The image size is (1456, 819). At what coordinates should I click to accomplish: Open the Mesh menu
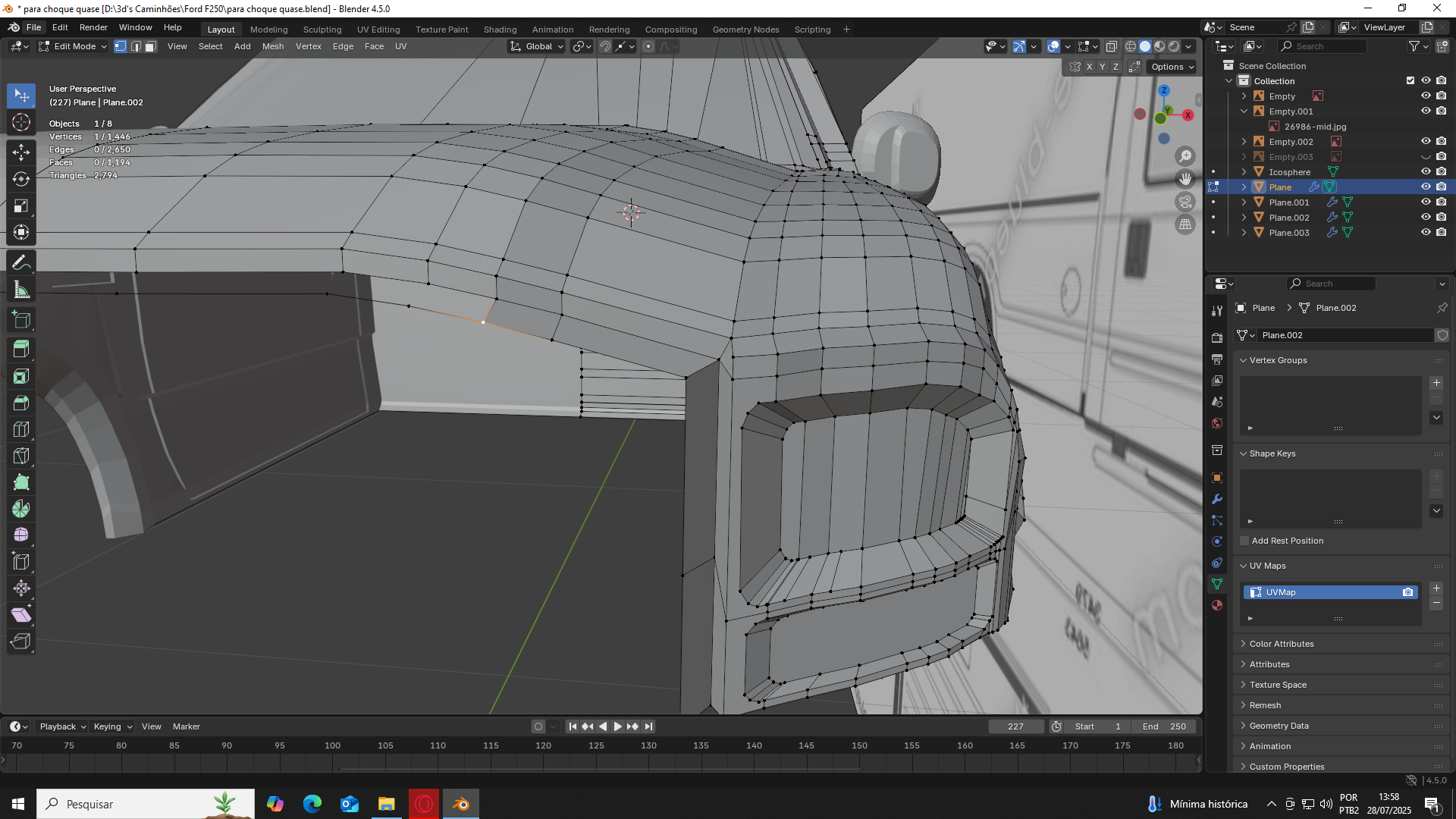(x=273, y=46)
